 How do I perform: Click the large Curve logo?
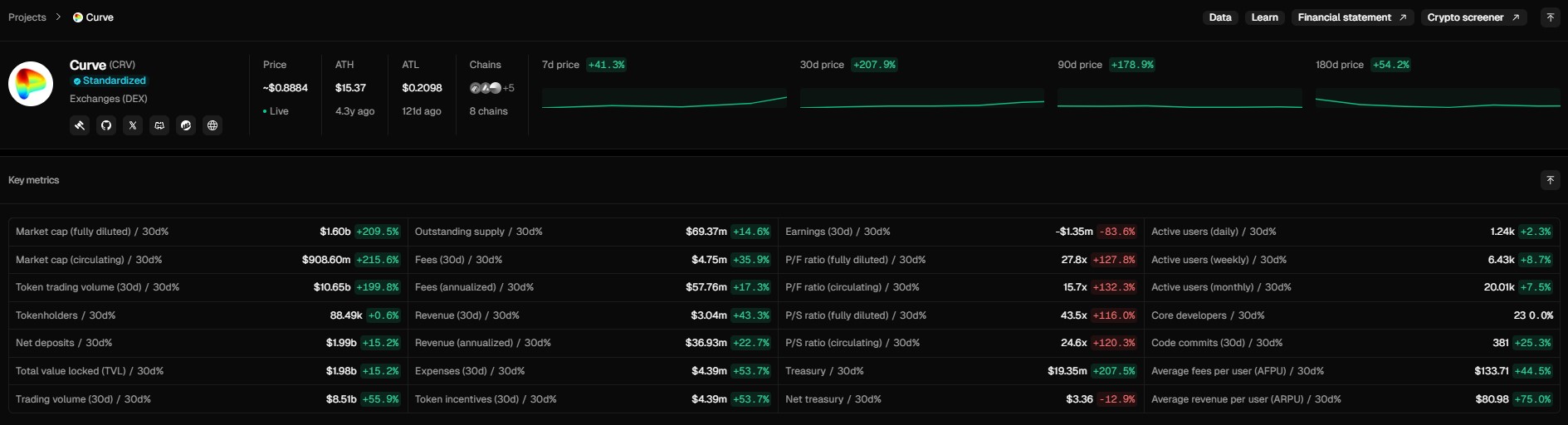click(31, 84)
